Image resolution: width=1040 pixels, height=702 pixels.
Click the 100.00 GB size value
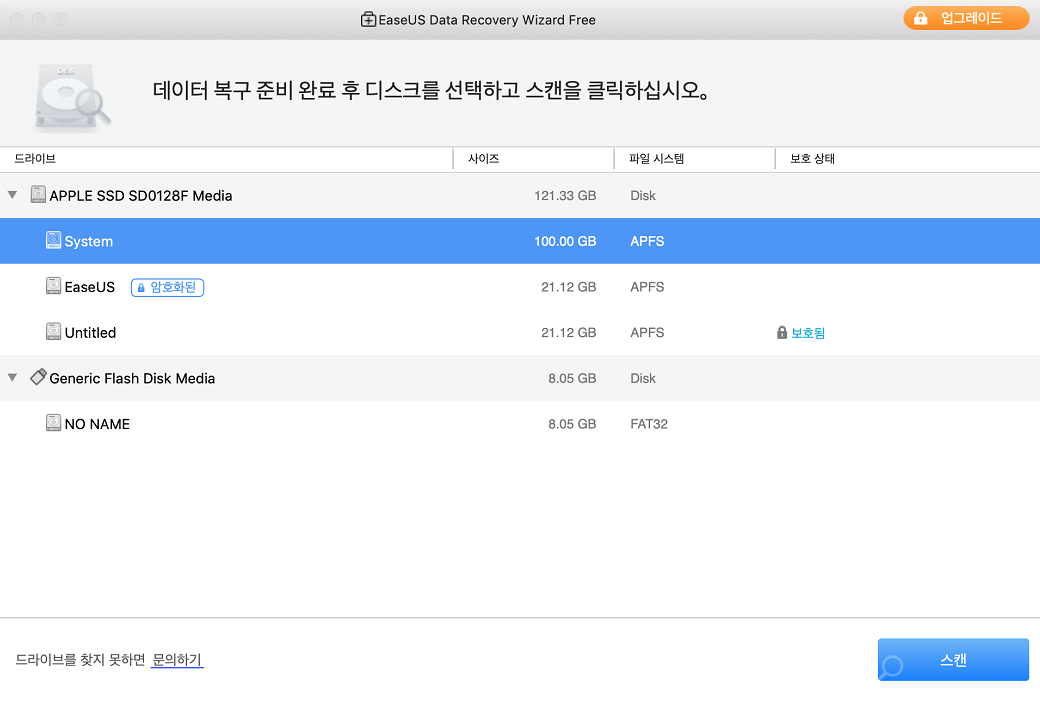point(565,242)
